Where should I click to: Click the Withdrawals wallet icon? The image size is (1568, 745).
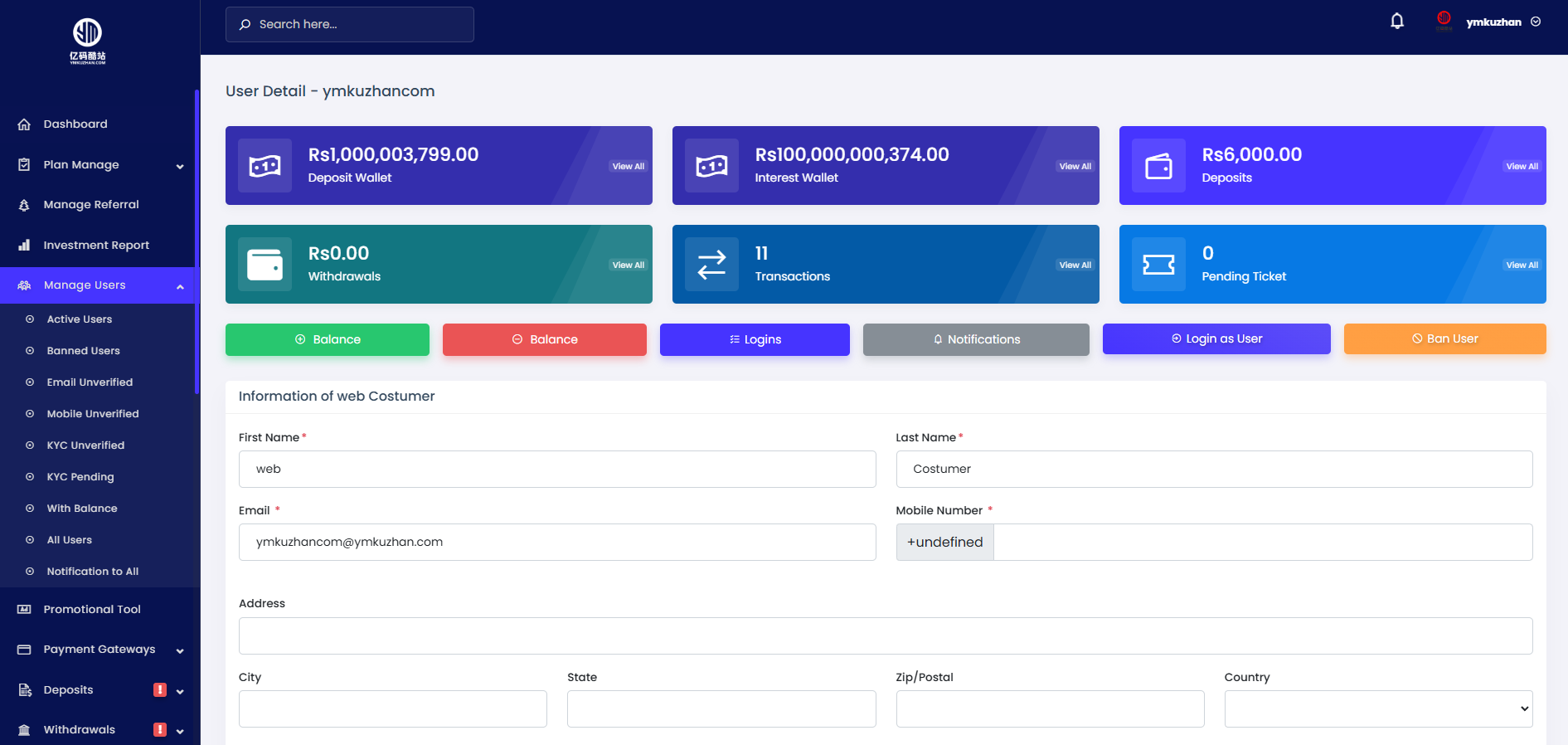tap(265, 265)
